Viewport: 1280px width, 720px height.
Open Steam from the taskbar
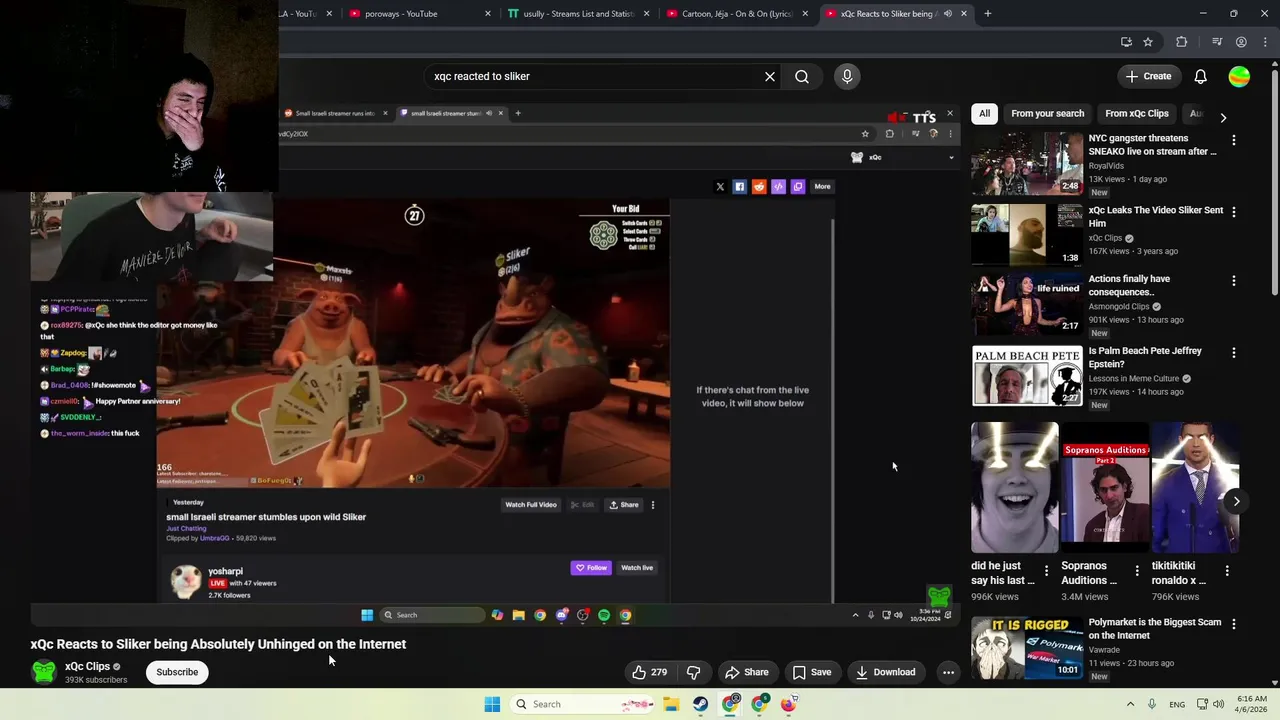click(700, 704)
